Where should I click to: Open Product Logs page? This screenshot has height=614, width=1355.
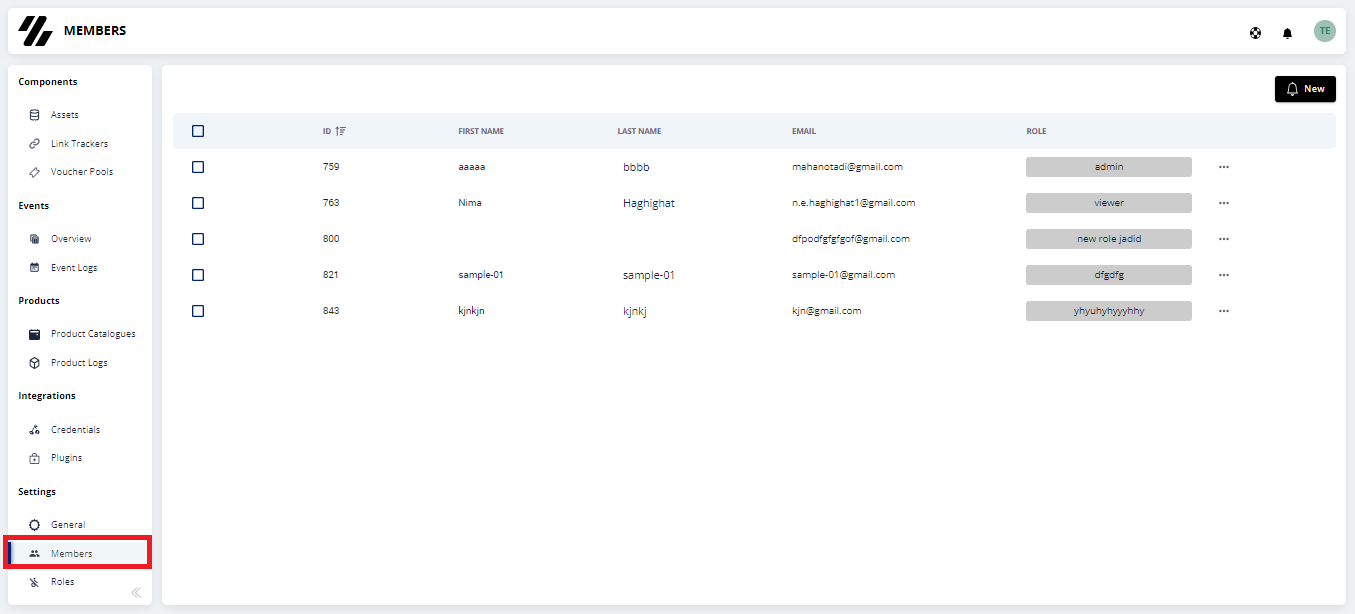click(80, 363)
